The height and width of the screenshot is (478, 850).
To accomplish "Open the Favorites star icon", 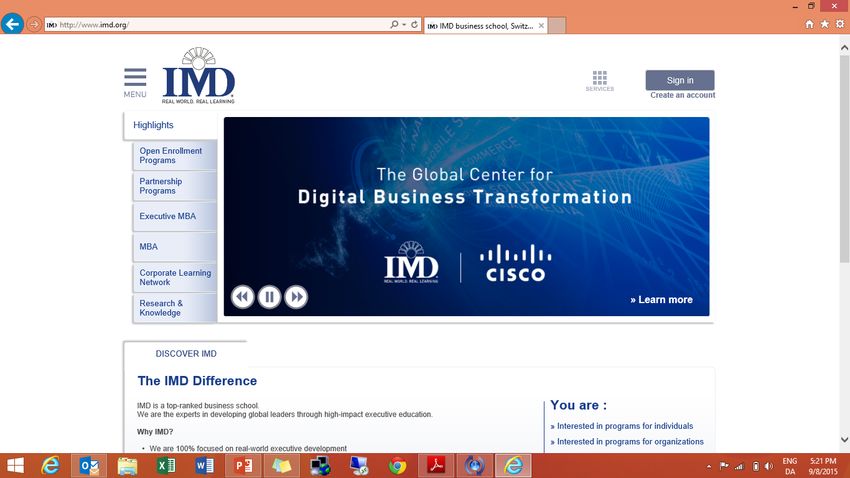I will point(825,24).
